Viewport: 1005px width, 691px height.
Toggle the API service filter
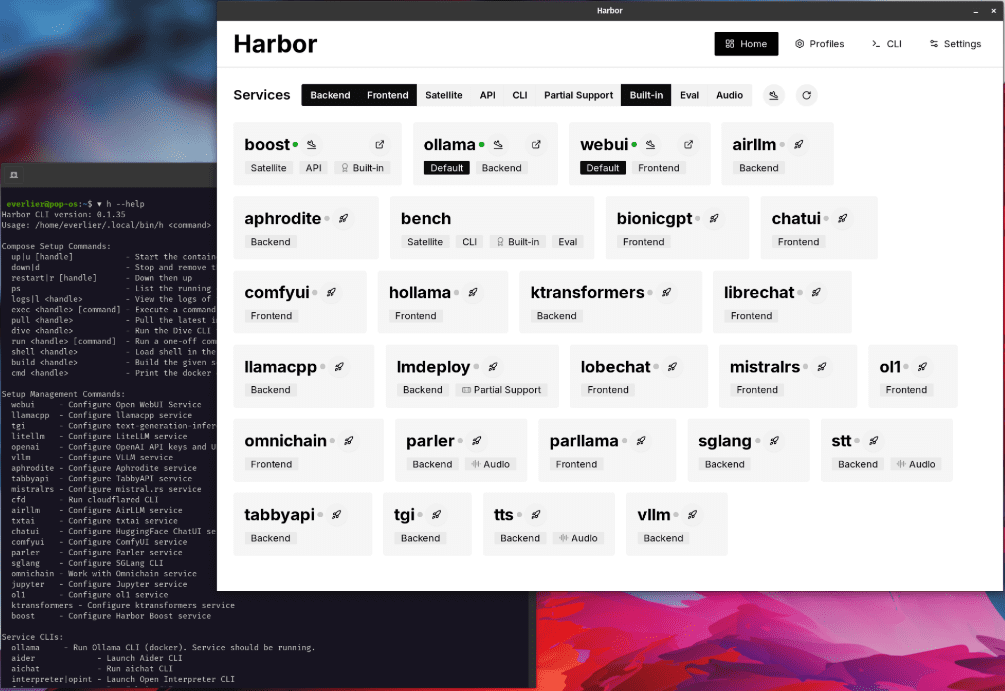(x=487, y=95)
